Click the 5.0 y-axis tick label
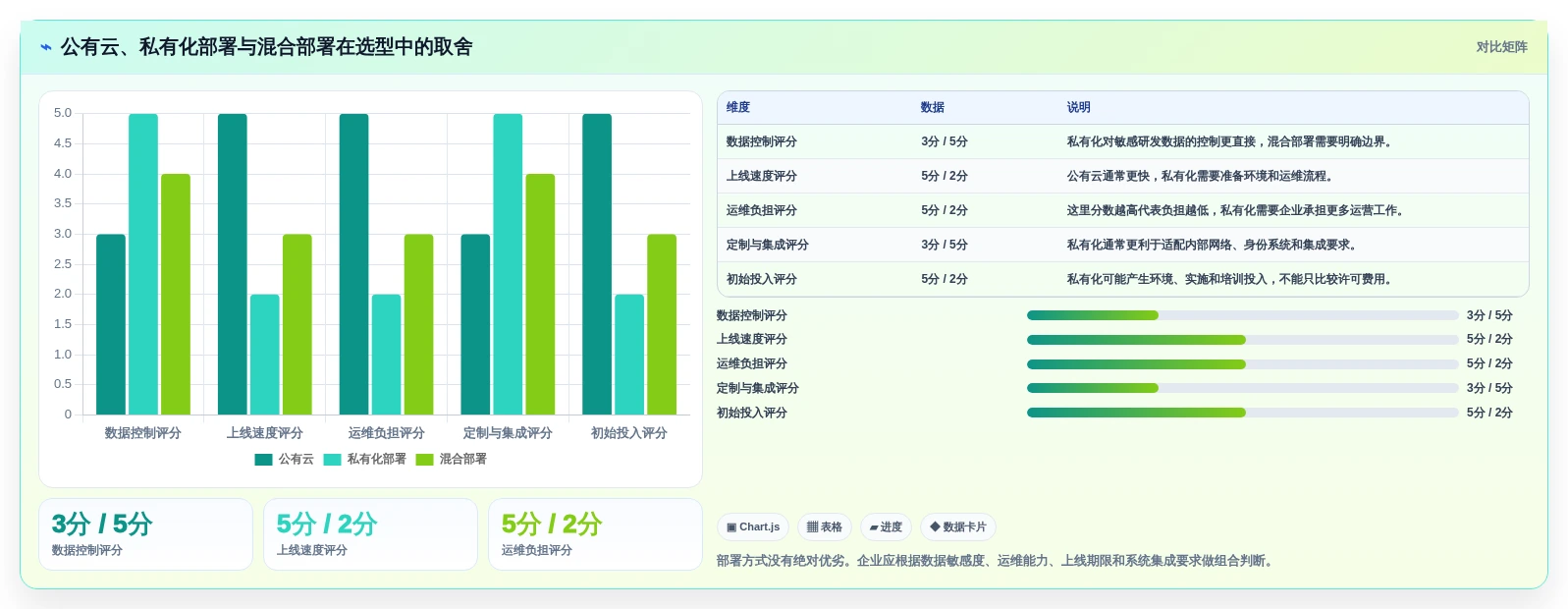 pos(63,114)
